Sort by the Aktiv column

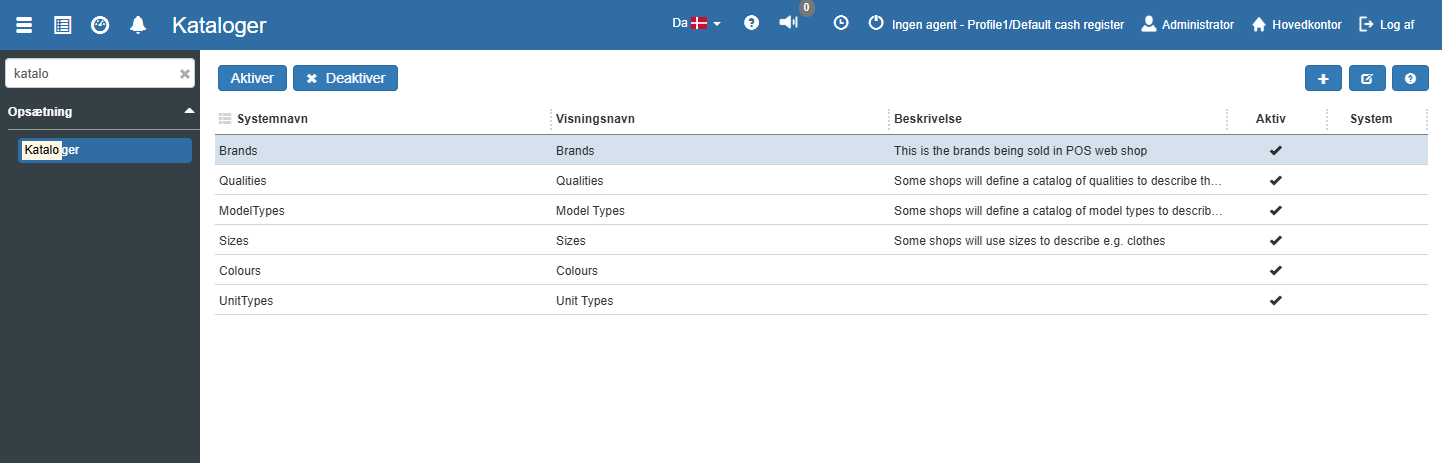pyautogui.click(x=1271, y=118)
